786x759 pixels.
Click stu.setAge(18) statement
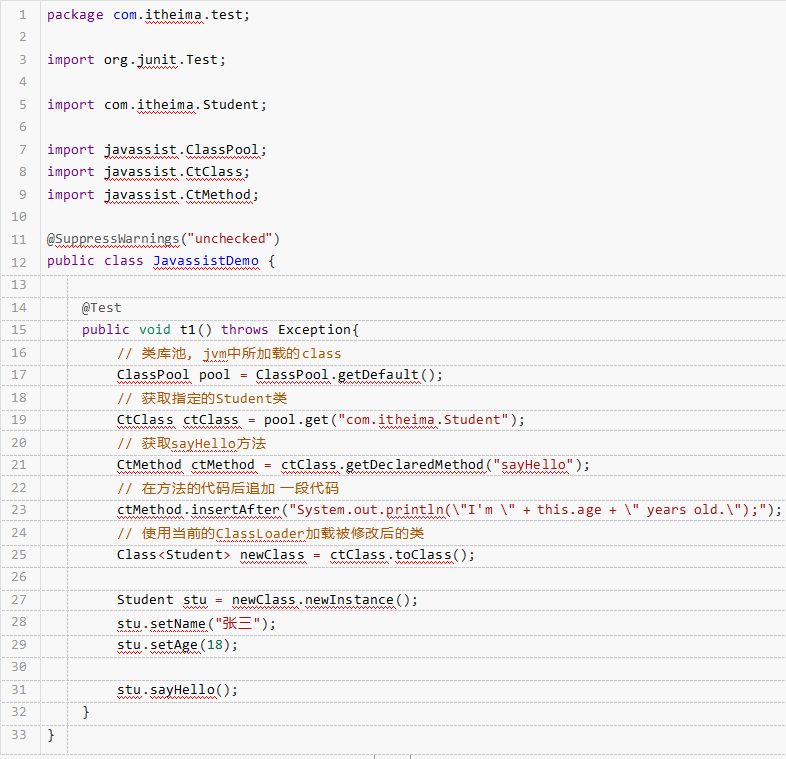(177, 645)
